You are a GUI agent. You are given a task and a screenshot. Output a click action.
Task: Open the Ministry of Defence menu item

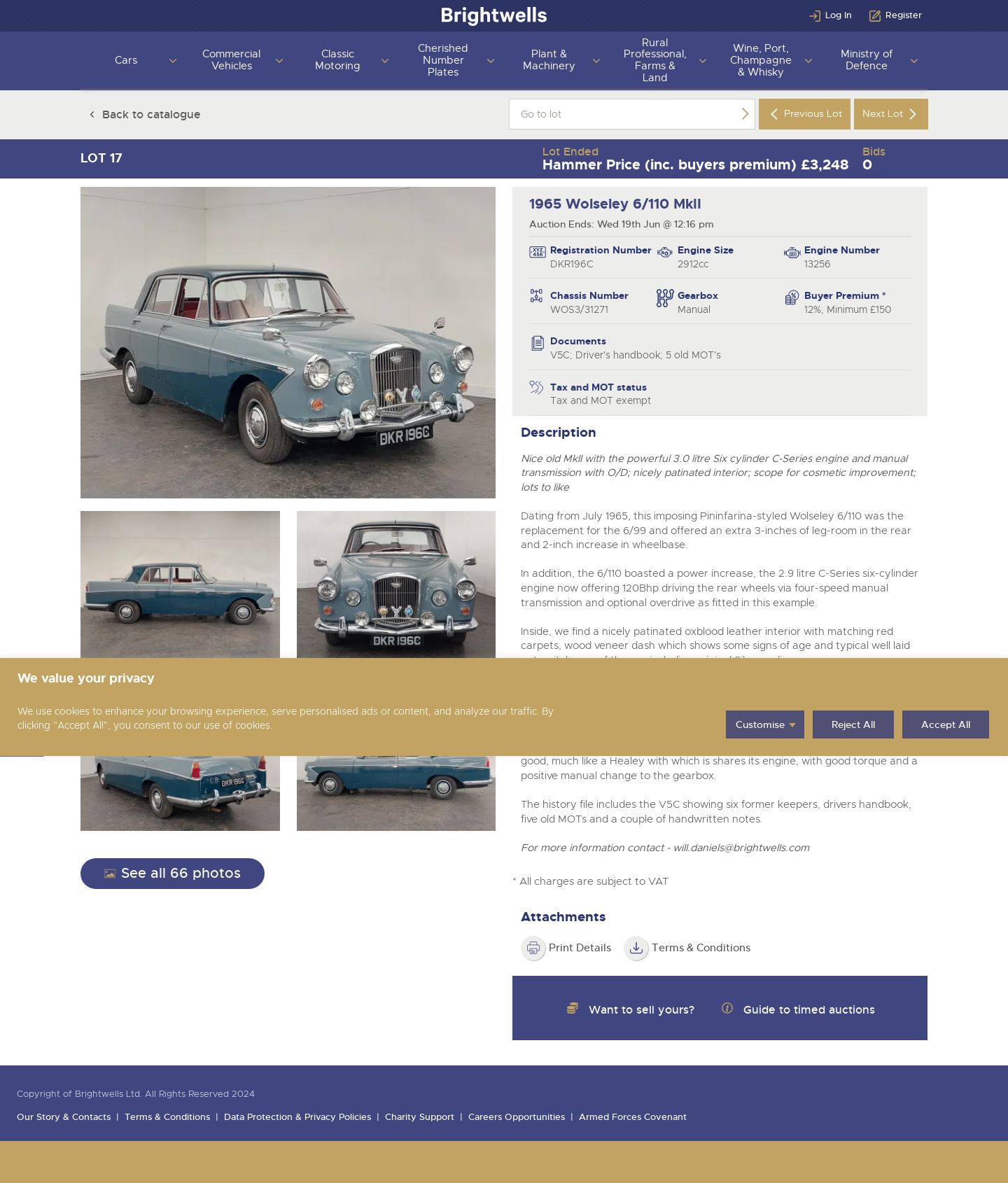pyautogui.click(x=867, y=60)
